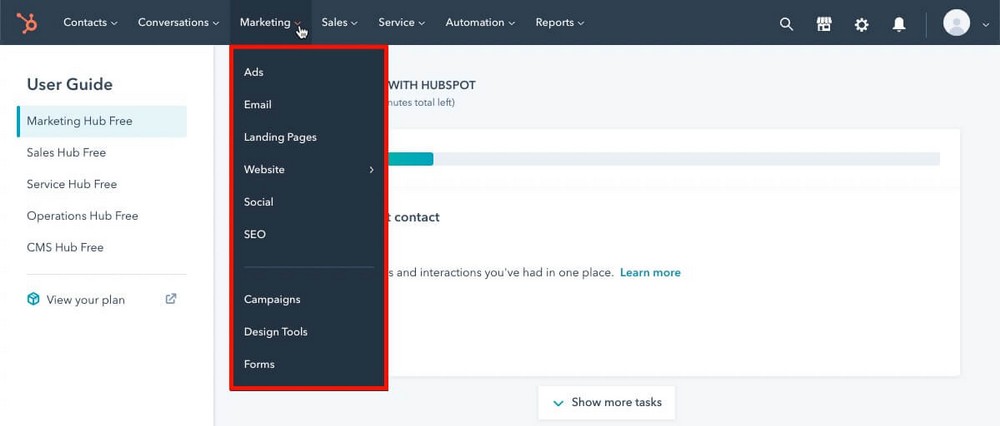Viewport: 1000px width, 426px height.
Task: Follow the Learn more link
Action: [x=650, y=273]
